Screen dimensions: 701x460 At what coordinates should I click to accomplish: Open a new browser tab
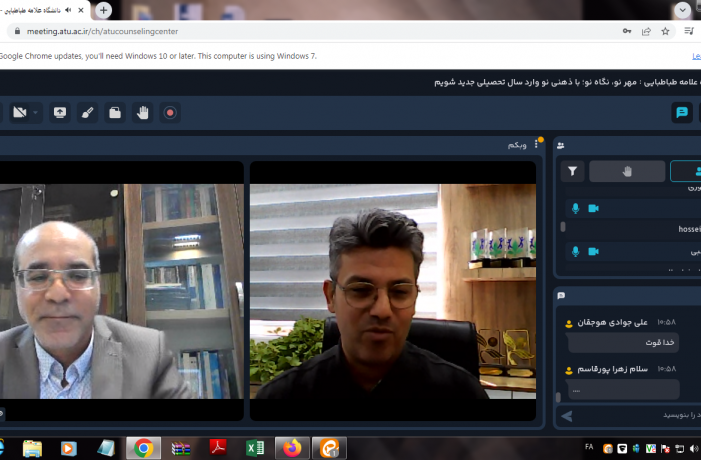(x=103, y=10)
